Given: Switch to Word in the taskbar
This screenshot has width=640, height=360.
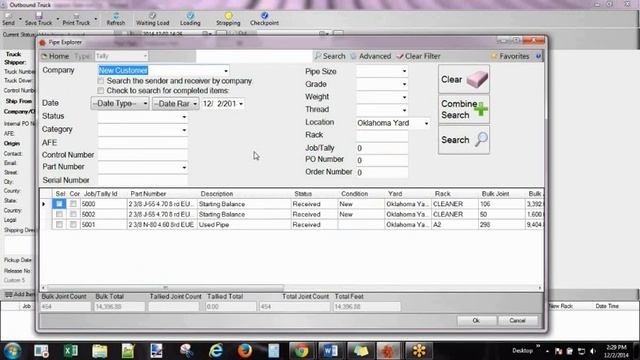Looking at the screenshot, I should coord(330,350).
